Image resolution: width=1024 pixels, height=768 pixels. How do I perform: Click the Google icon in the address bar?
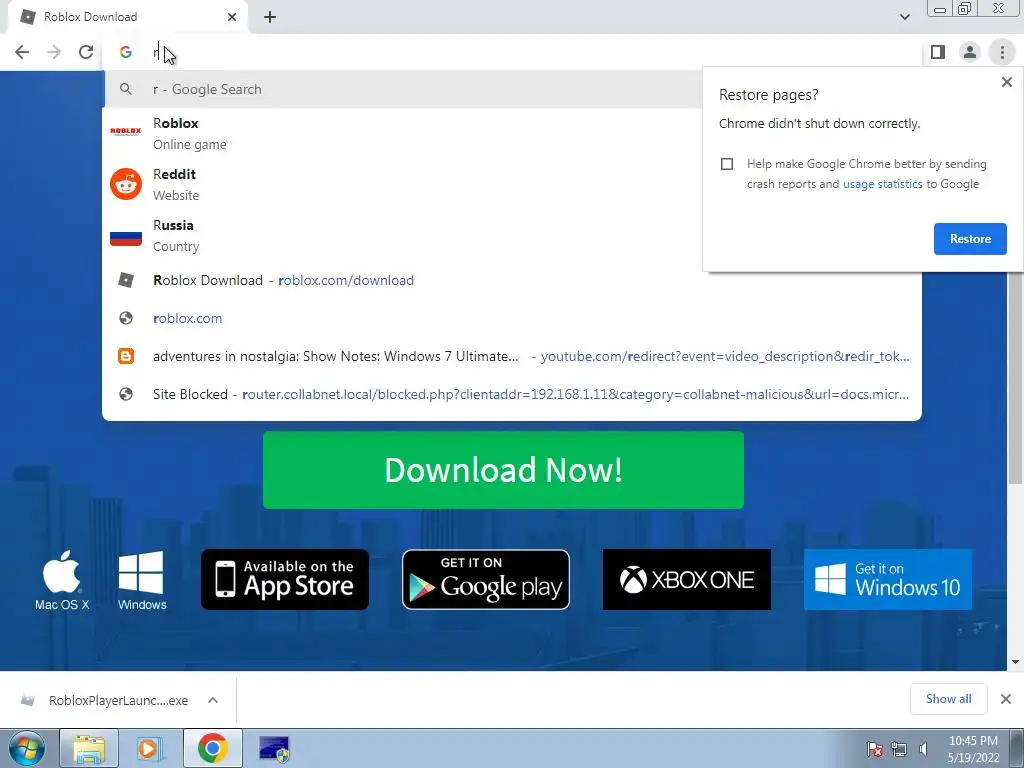click(x=125, y=52)
